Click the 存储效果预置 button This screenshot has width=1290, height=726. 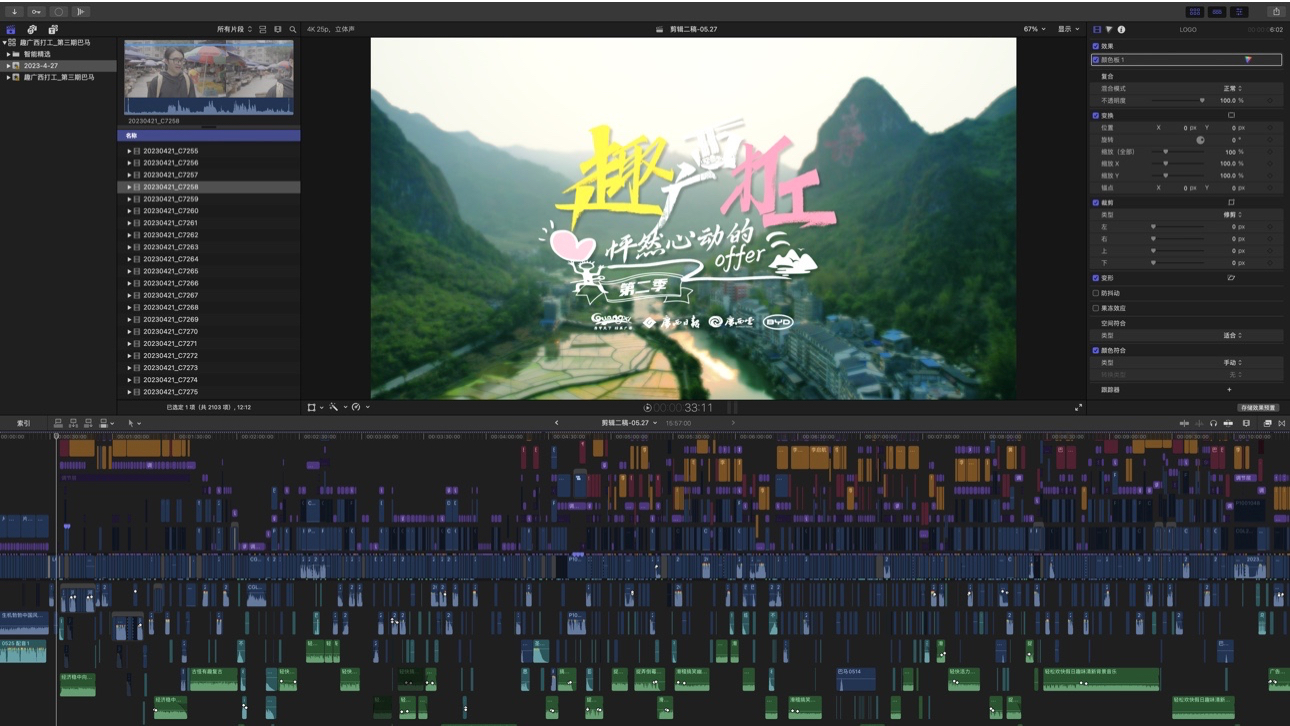(x=1258, y=408)
